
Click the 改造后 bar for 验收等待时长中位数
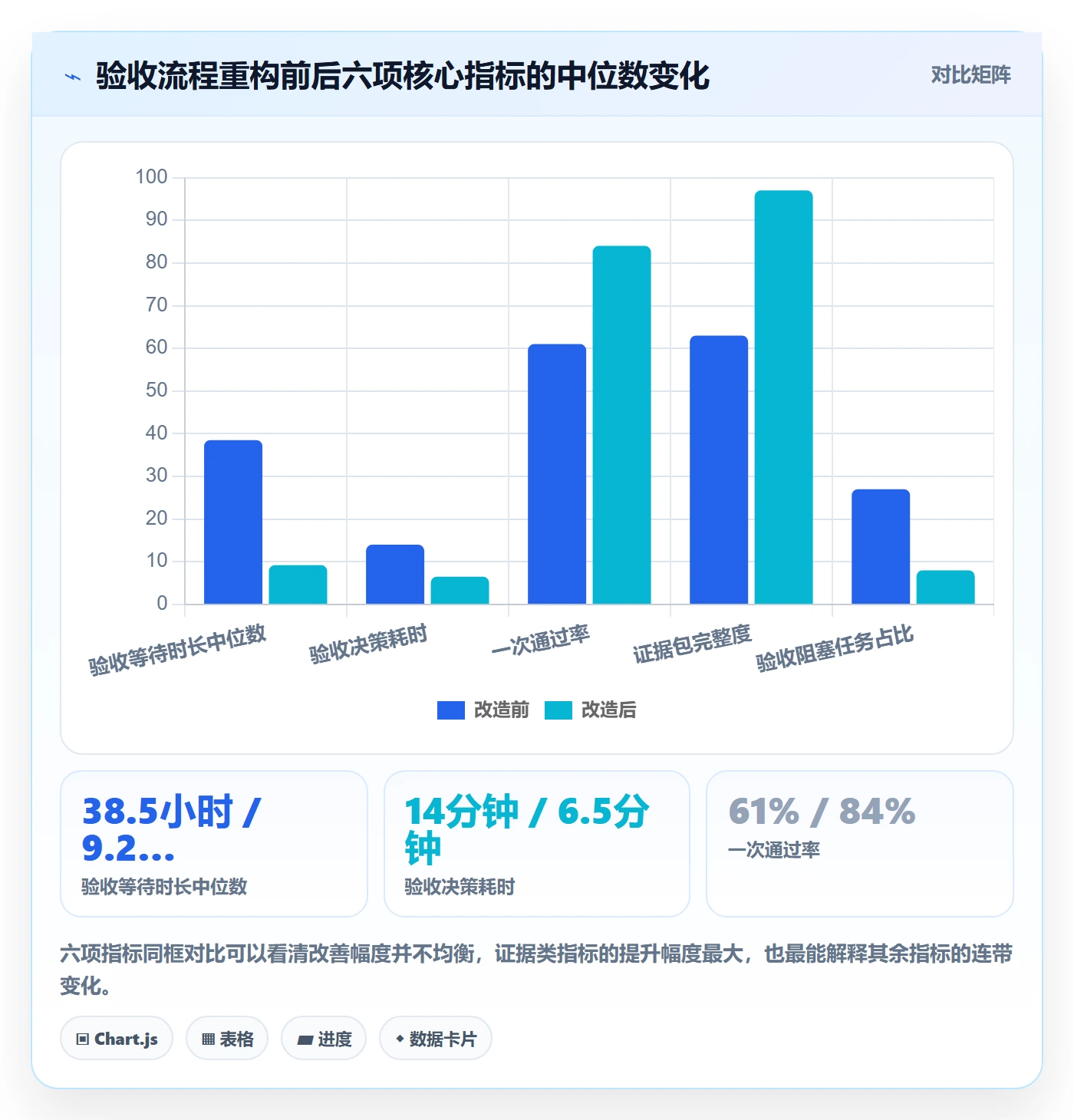pyautogui.click(x=298, y=585)
